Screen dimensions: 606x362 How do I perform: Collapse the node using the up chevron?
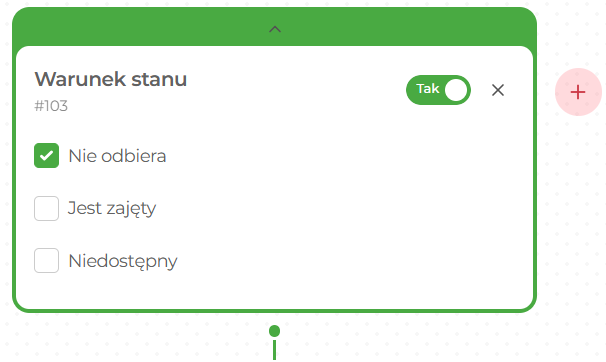275,29
